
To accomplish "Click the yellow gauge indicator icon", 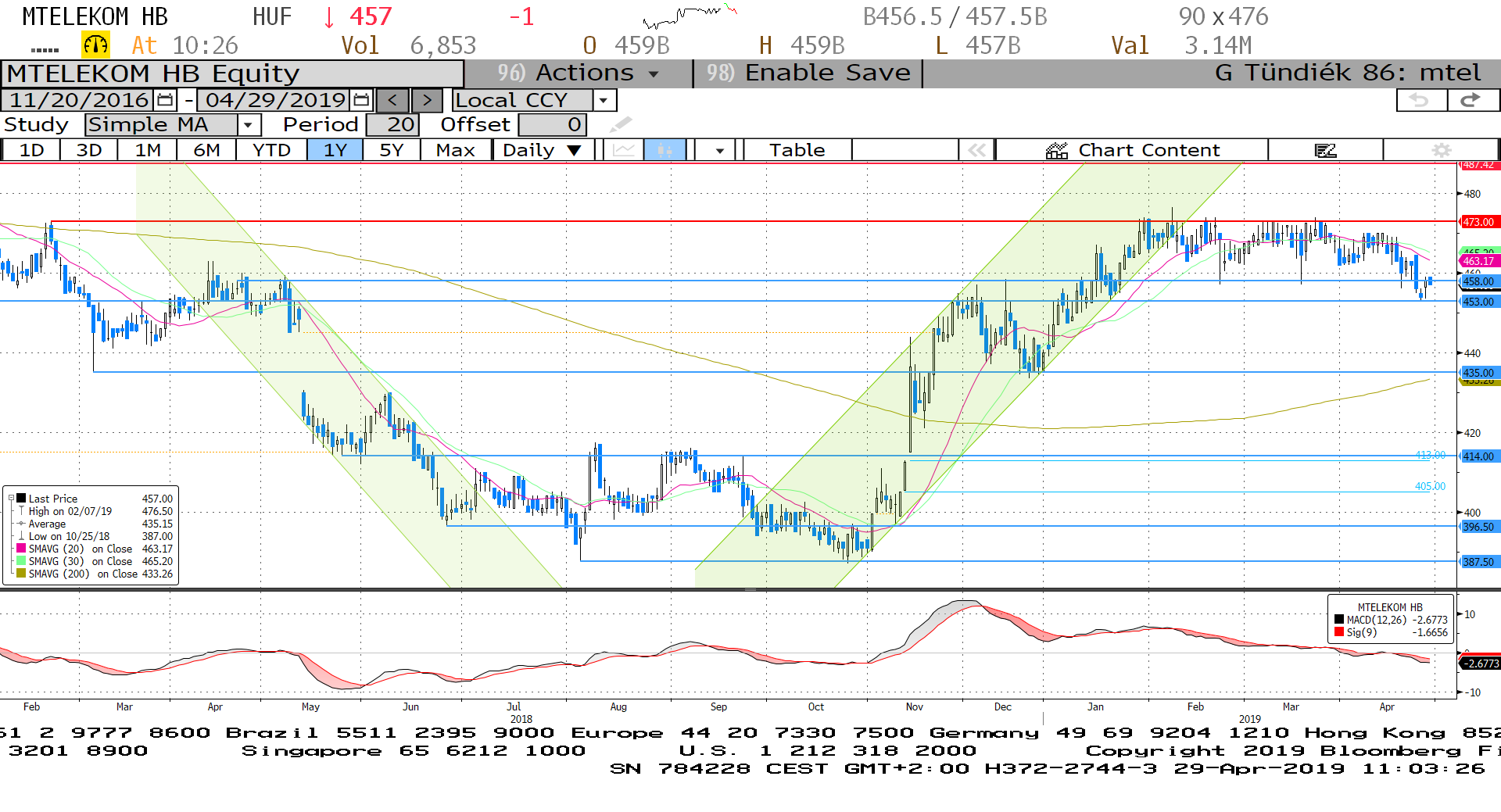I will [96, 45].
